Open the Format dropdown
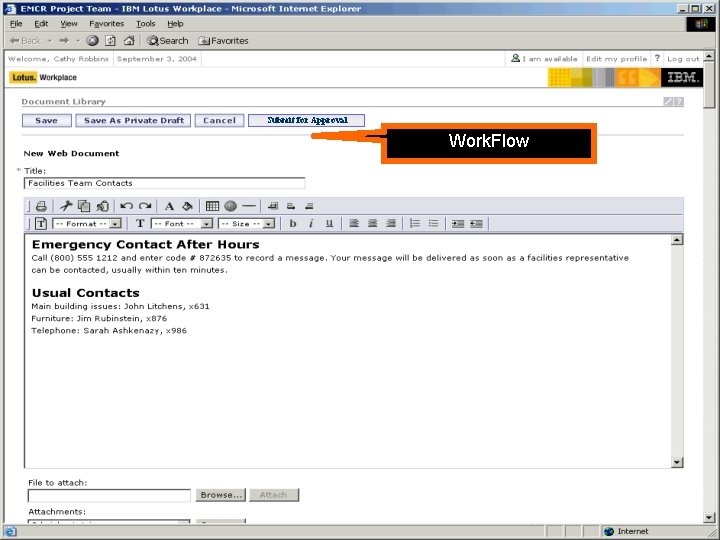This screenshot has width=720, height=540. (87, 224)
